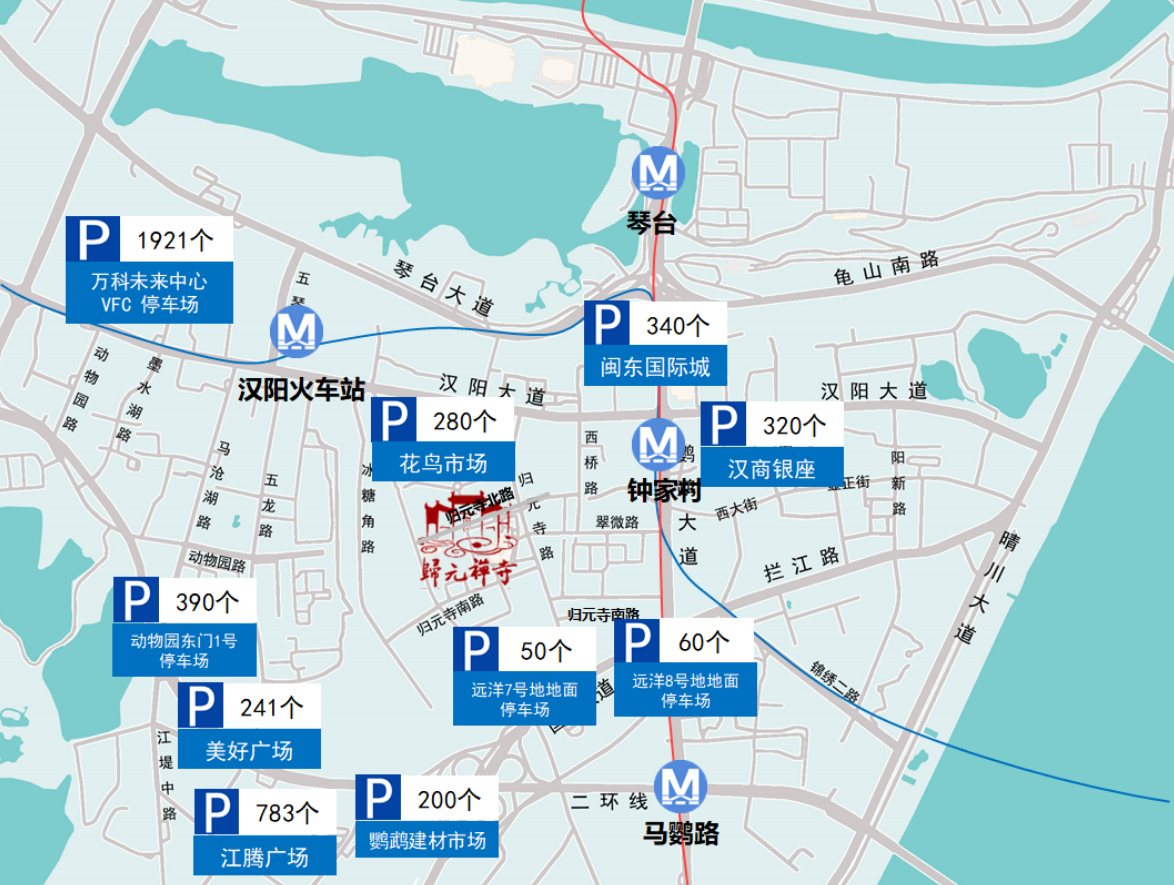This screenshot has height=885, width=1174.
Task: Click the 汉阳火车站 metro station icon
Action: (296, 331)
